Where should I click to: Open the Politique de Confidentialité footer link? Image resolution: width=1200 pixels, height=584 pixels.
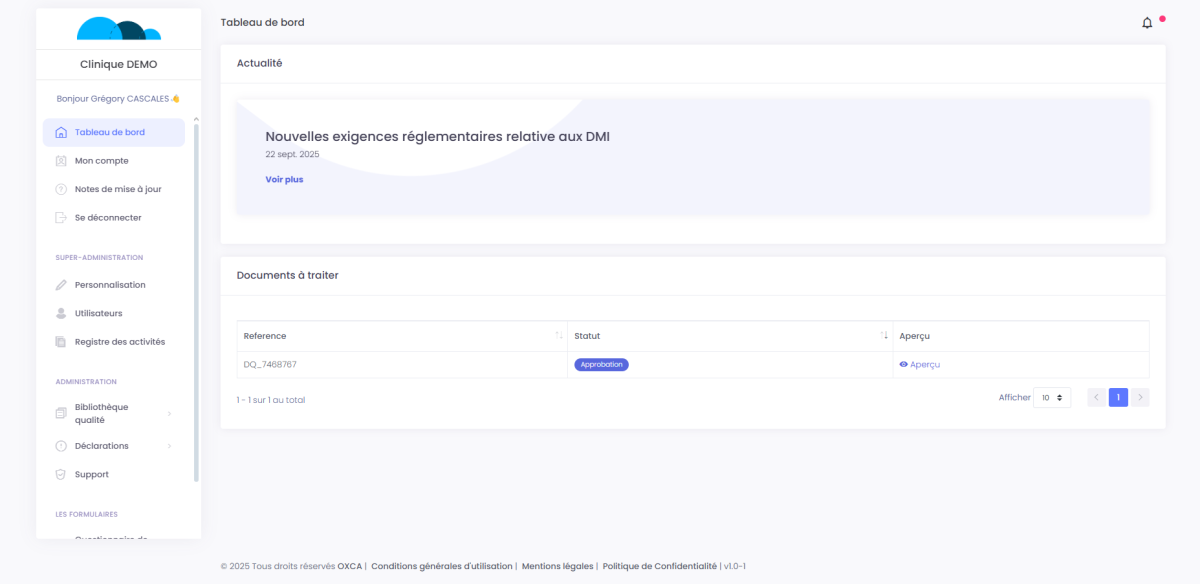[659, 566]
